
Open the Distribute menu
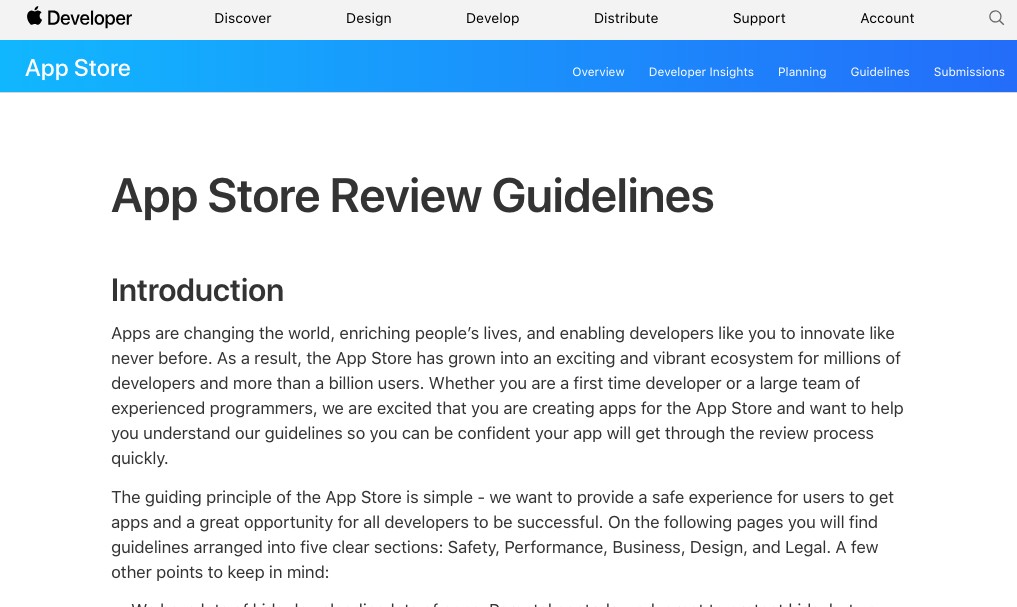[626, 18]
